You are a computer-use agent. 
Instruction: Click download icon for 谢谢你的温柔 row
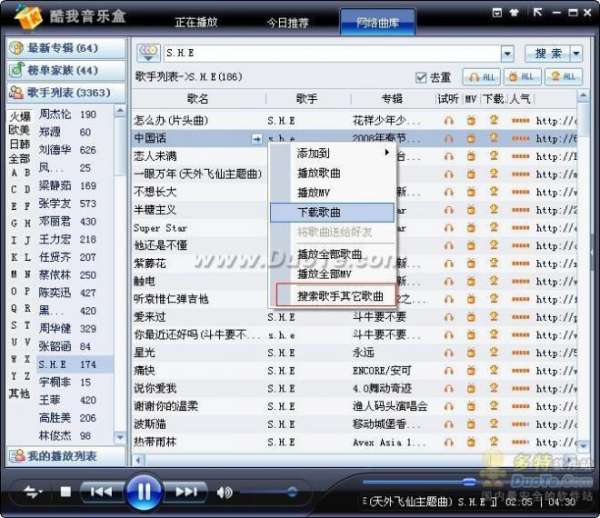pos(494,406)
